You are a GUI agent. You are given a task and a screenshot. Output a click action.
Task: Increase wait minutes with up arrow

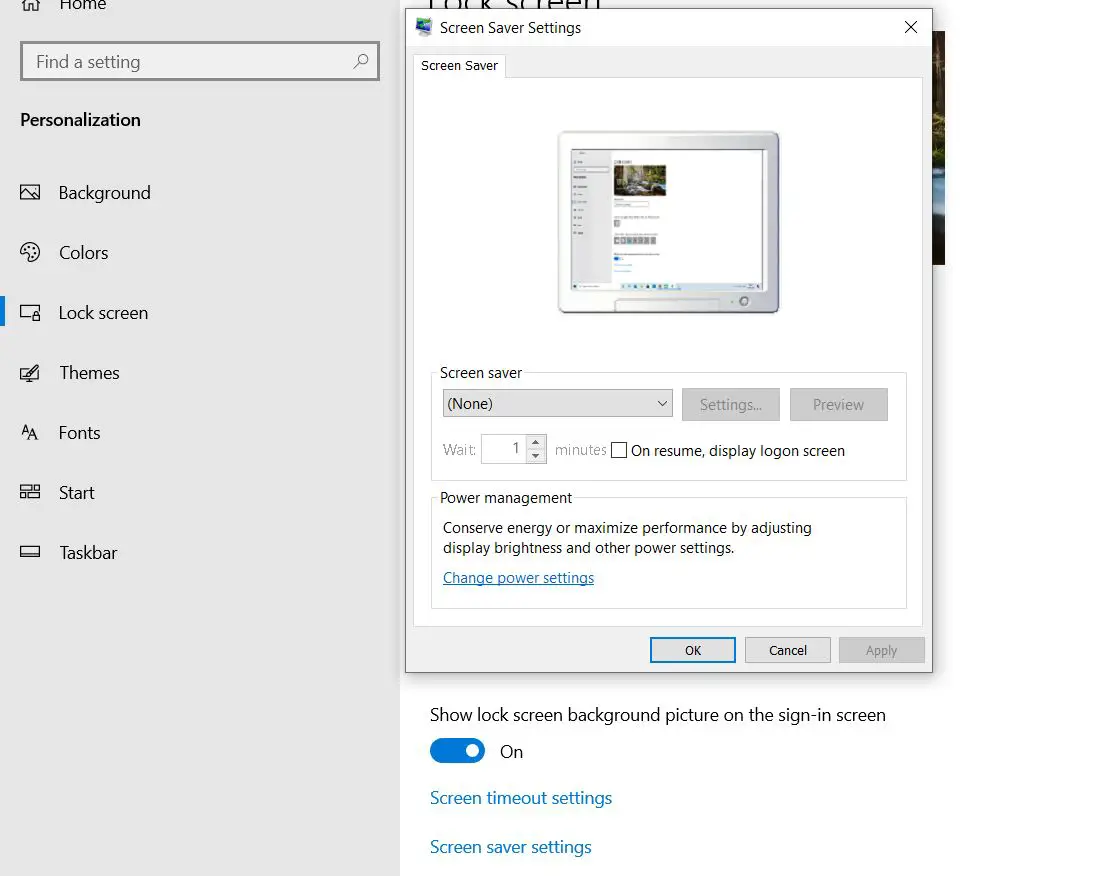[x=536, y=442]
